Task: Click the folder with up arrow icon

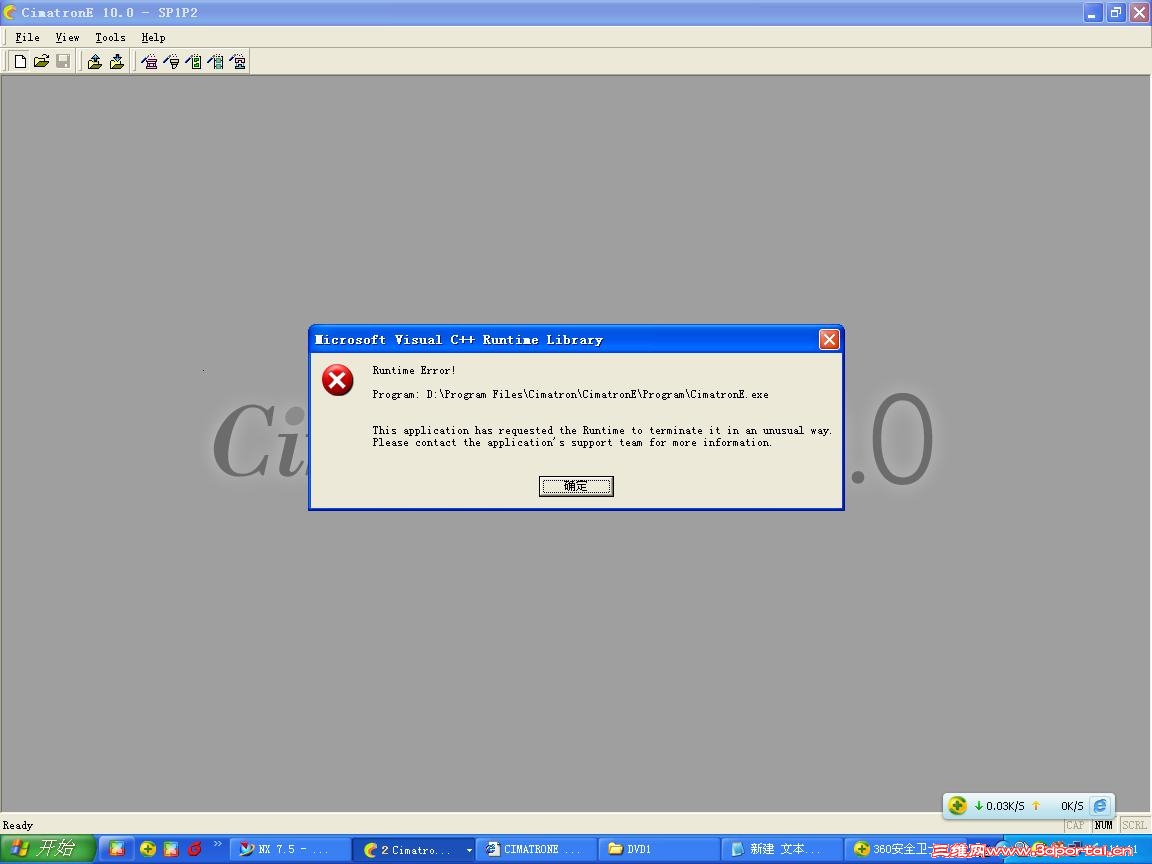Action: click(x=95, y=62)
